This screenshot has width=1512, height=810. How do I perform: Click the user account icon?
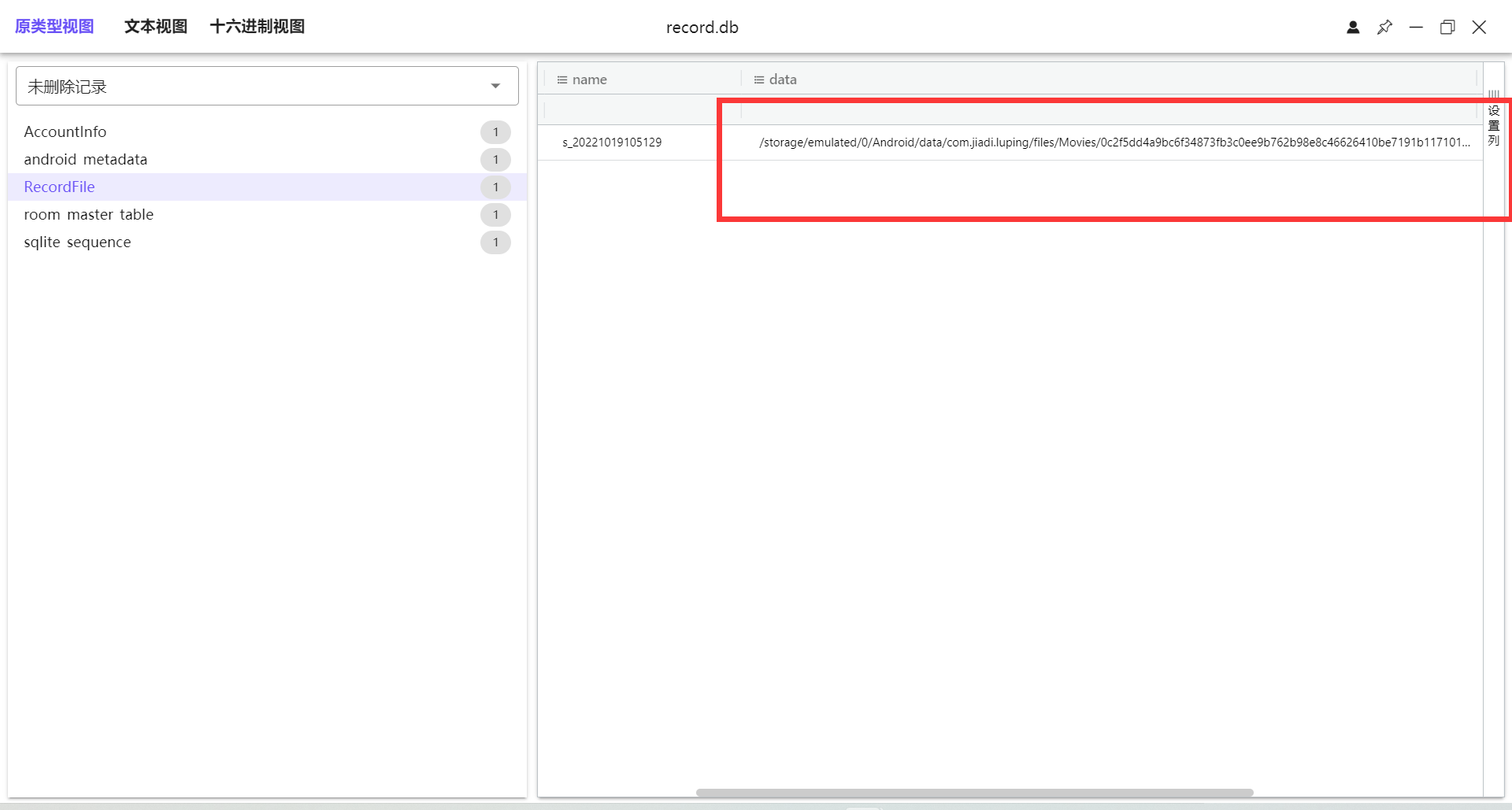click(x=1353, y=28)
